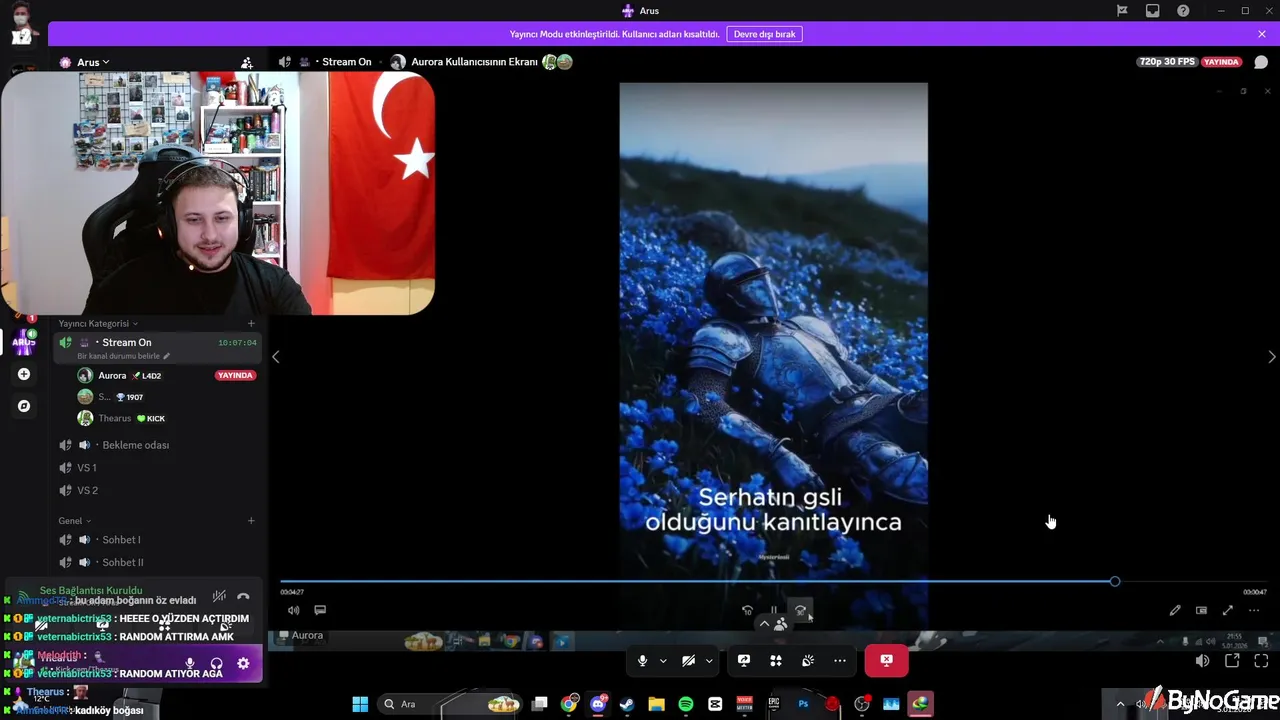Click the YAYINDA badge next to Aurora
The width and height of the screenshot is (1280, 720).
(236, 376)
